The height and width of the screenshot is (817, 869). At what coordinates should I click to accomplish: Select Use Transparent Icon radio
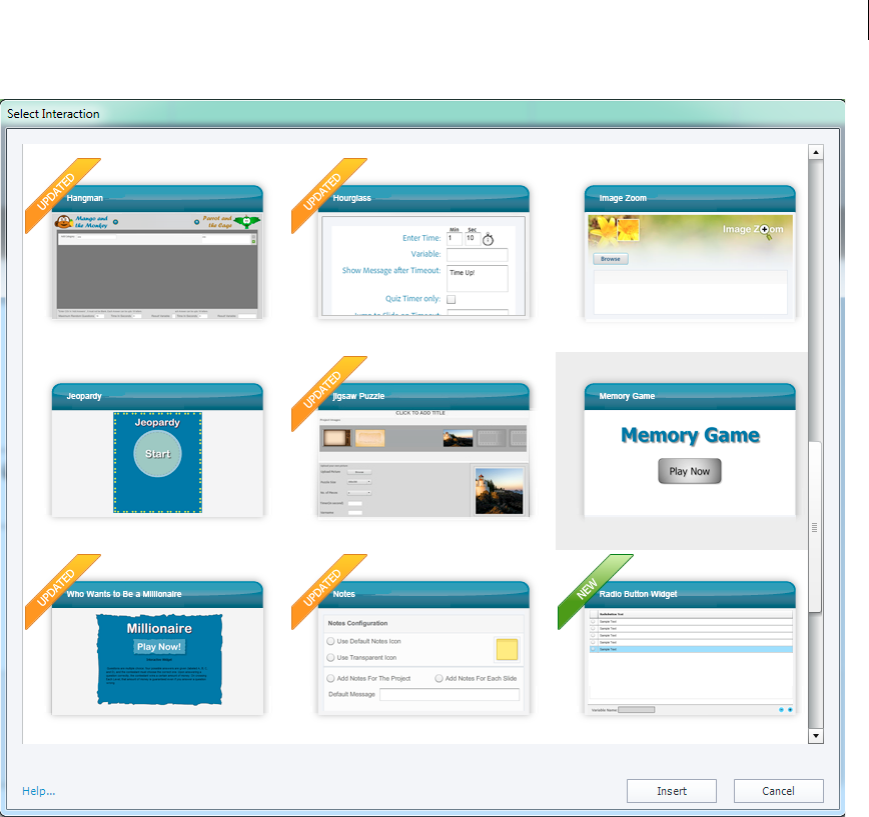point(331,657)
